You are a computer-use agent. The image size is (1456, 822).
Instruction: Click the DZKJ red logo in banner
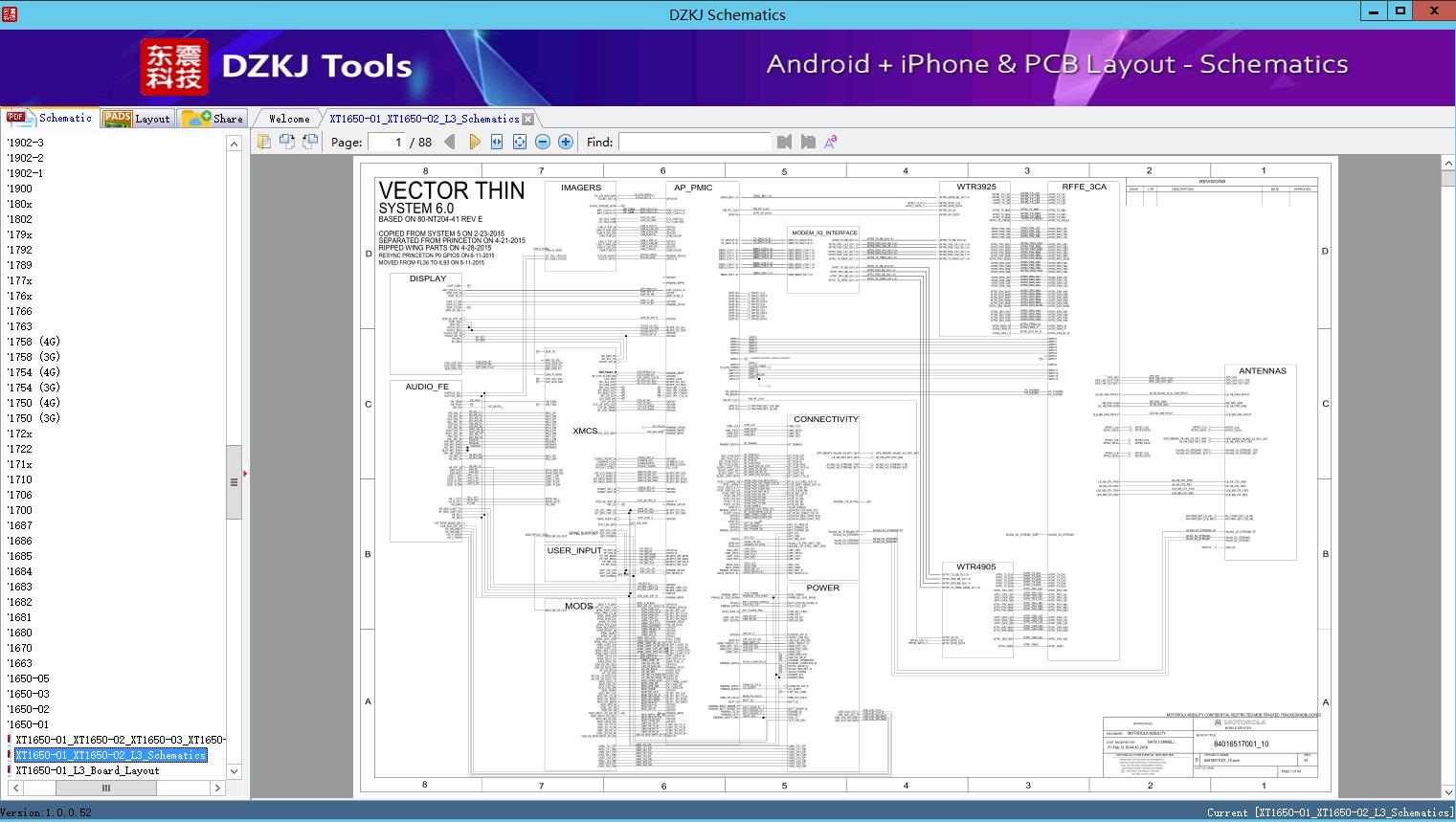pos(174,66)
